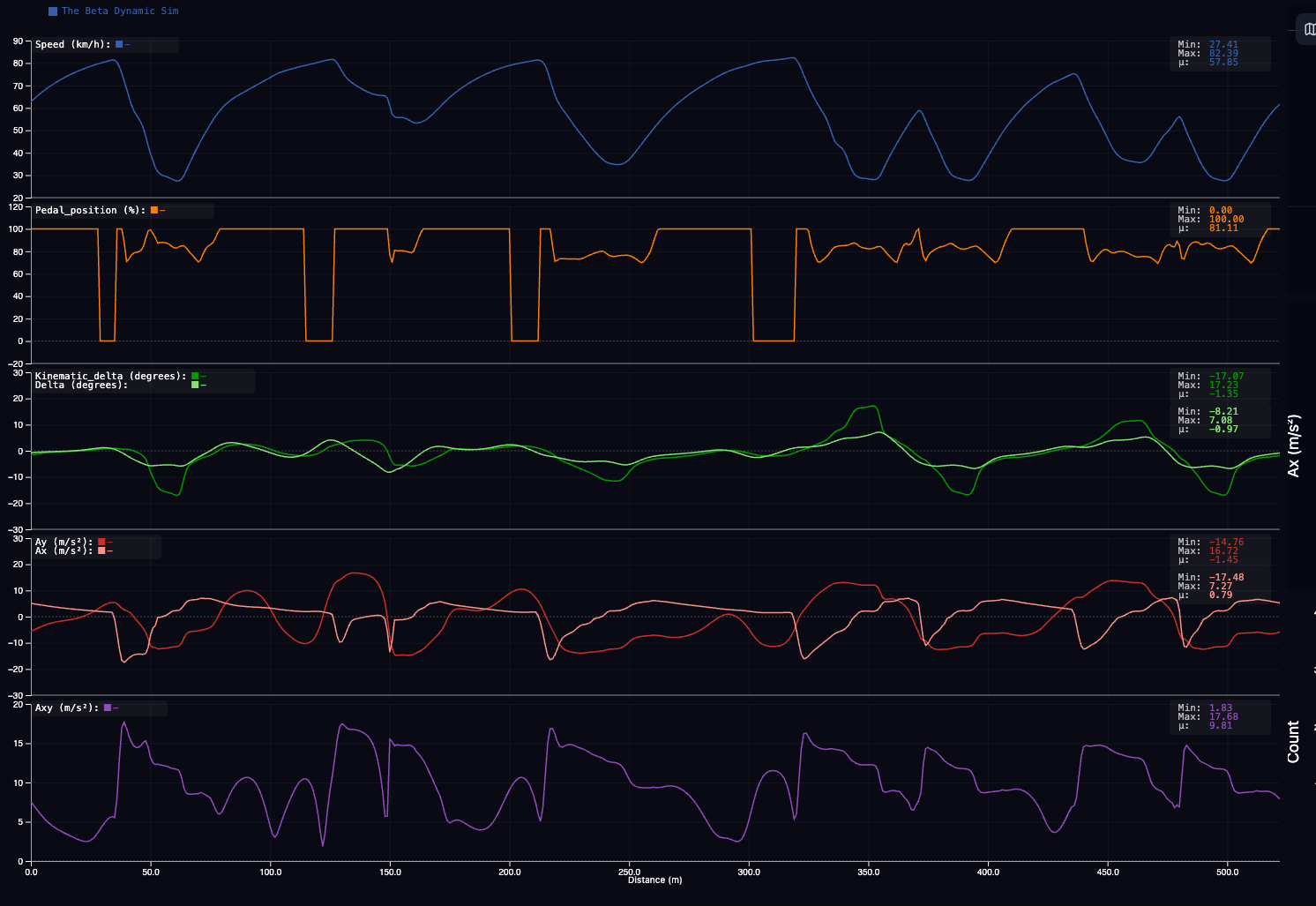Click the Distance (m) axis title
The height and width of the screenshot is (906, 1316).
654,880
